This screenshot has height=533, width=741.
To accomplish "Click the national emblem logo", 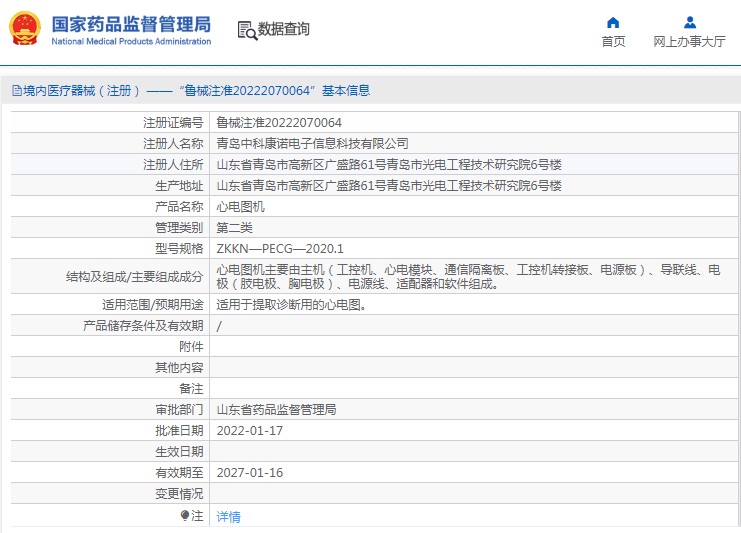I will pos(25,28).
